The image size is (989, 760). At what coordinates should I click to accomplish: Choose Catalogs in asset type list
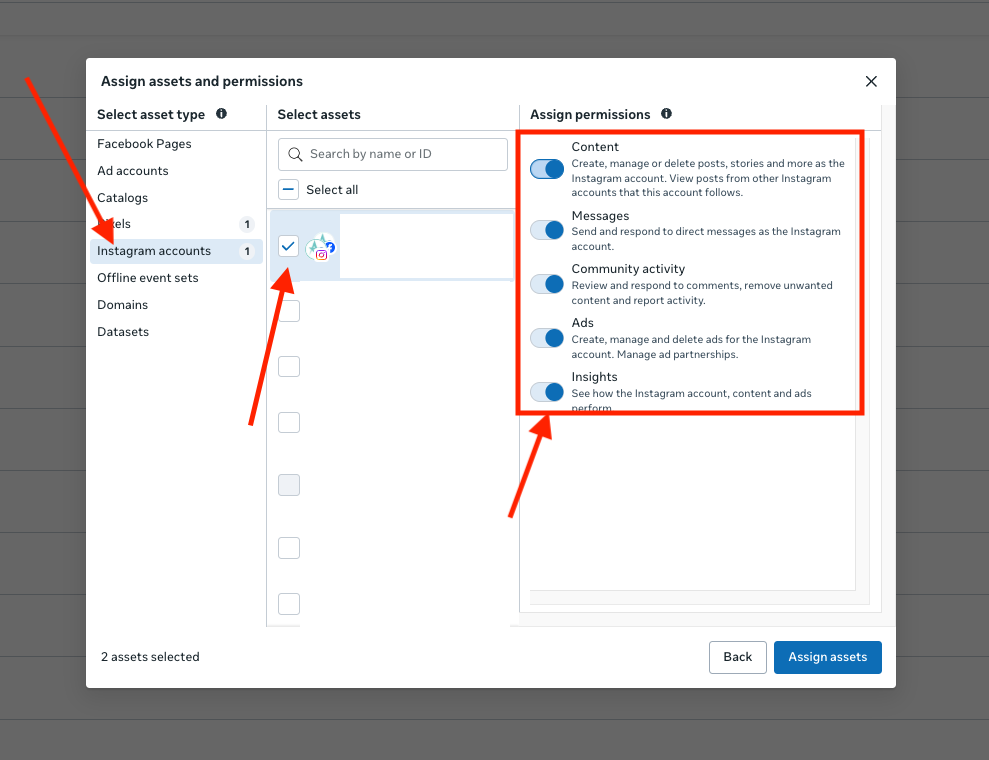point(122,198)
